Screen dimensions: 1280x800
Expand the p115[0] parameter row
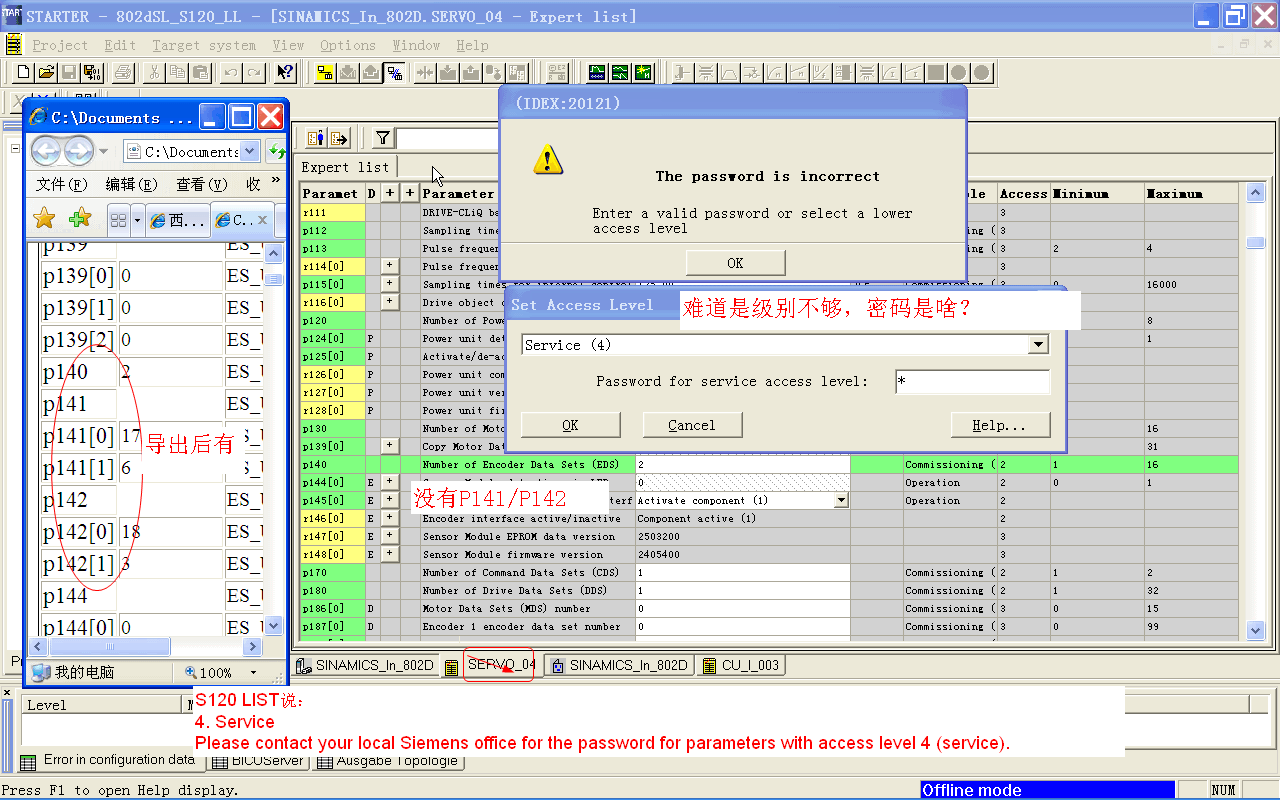click(x=390, y=284)
